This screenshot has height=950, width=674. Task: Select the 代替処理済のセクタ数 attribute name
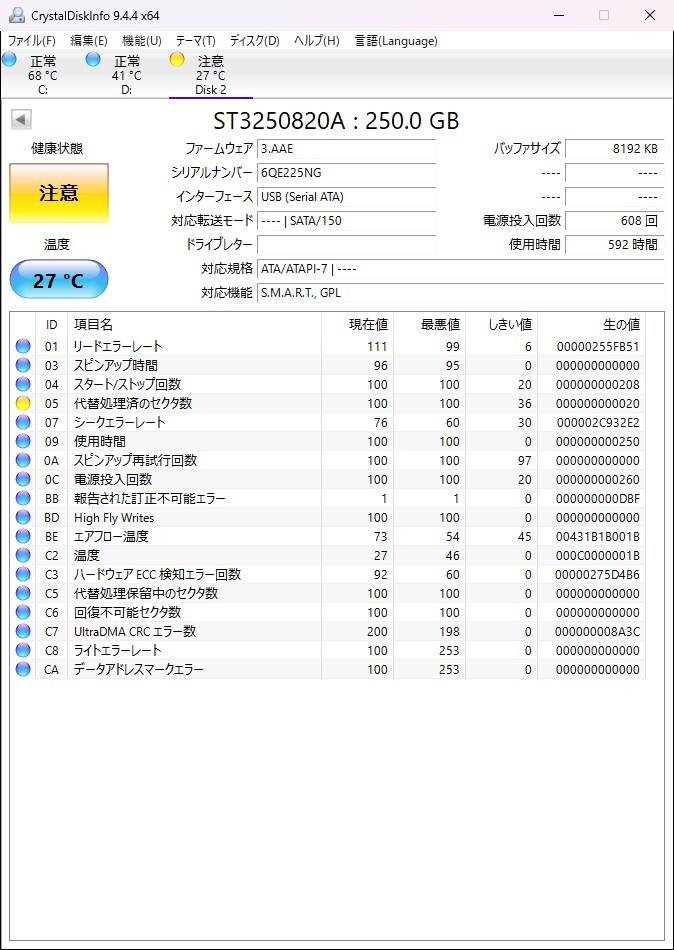tap(133, 404)
